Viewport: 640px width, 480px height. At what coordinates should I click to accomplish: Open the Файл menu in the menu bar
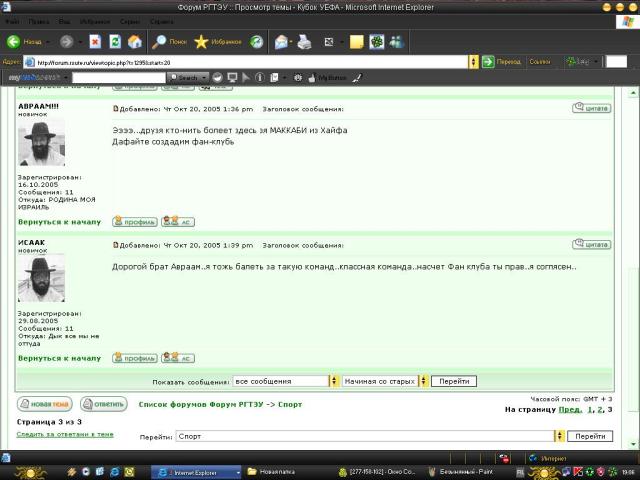[x=13, y=20]
